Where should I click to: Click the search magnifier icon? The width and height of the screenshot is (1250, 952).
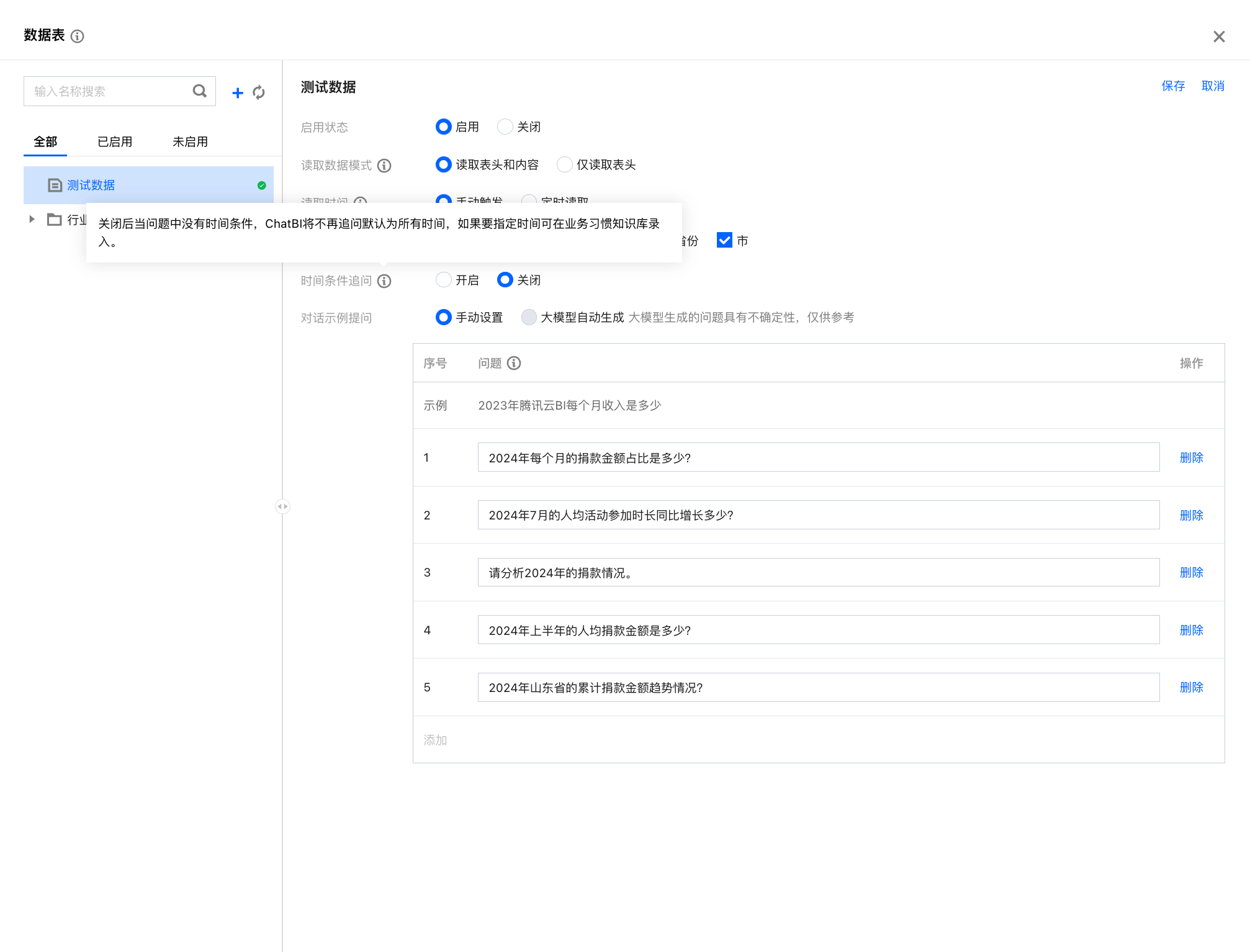tap(199, 91)
